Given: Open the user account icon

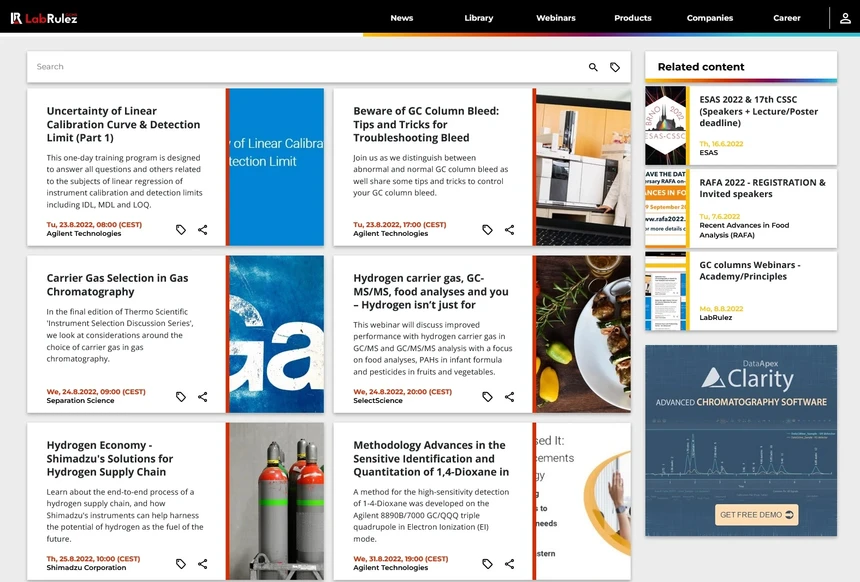Looking at the screenshot, I should tap(845, 18).
